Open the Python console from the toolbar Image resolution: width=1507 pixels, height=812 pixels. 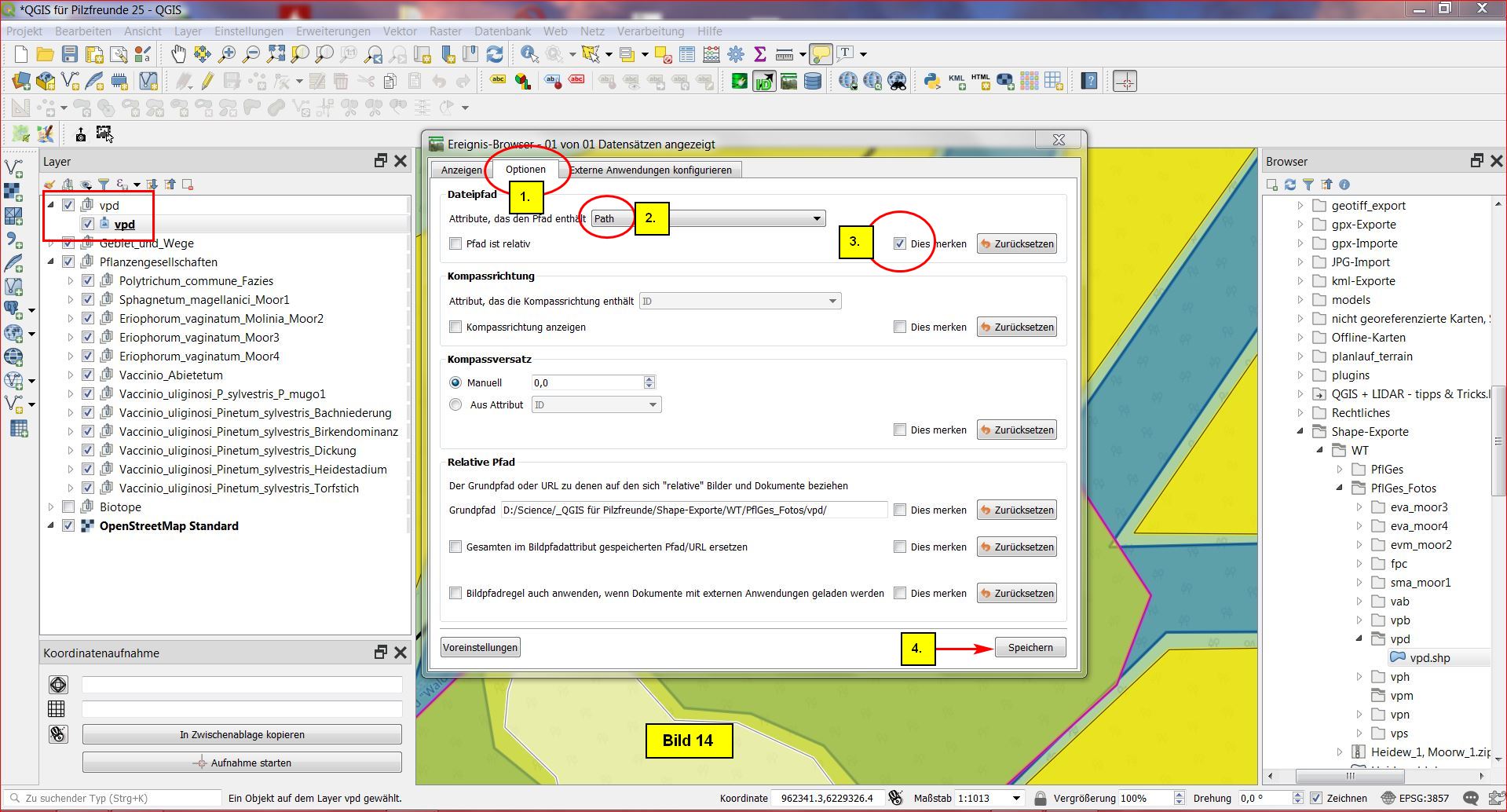pyautogui.click(x=932, y=81)
